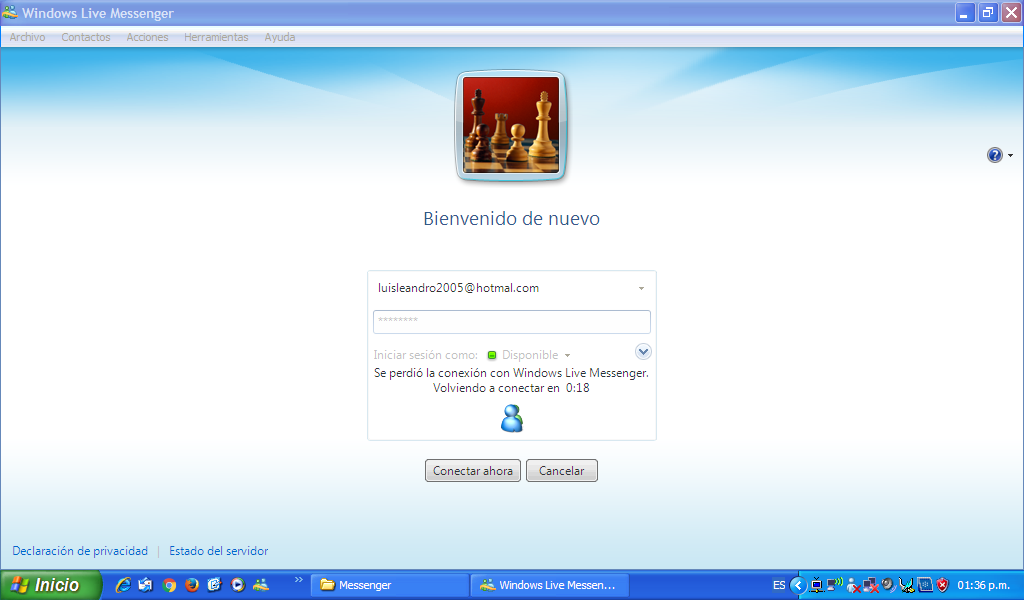Click the blue Messenger buddy icon
Screen dimensions: 1024x600
click(x=512, y=418)
